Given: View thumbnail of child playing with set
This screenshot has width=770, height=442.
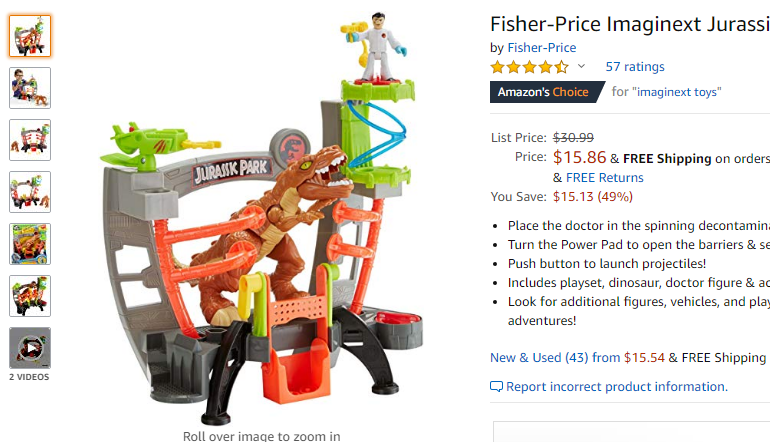Looking at the screenshot, I should click(30, 88).
